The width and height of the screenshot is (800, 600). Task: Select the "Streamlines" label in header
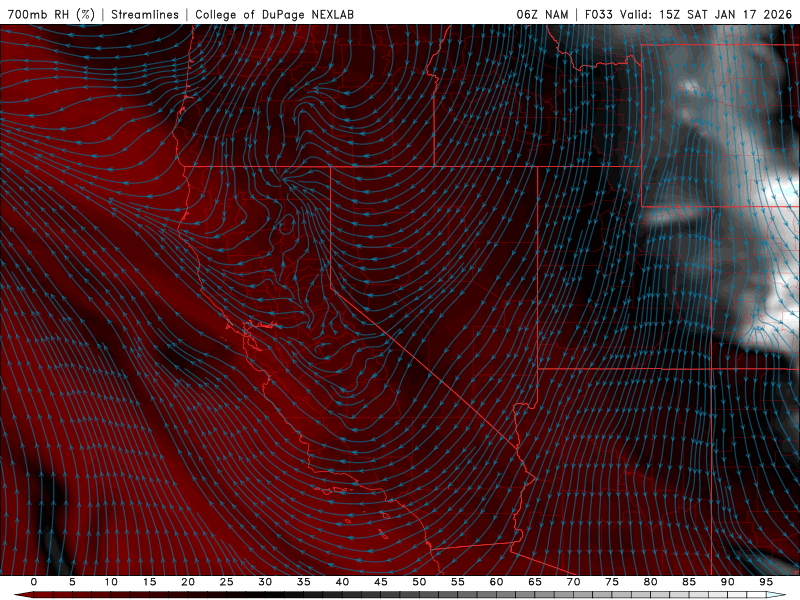(145, 14)
